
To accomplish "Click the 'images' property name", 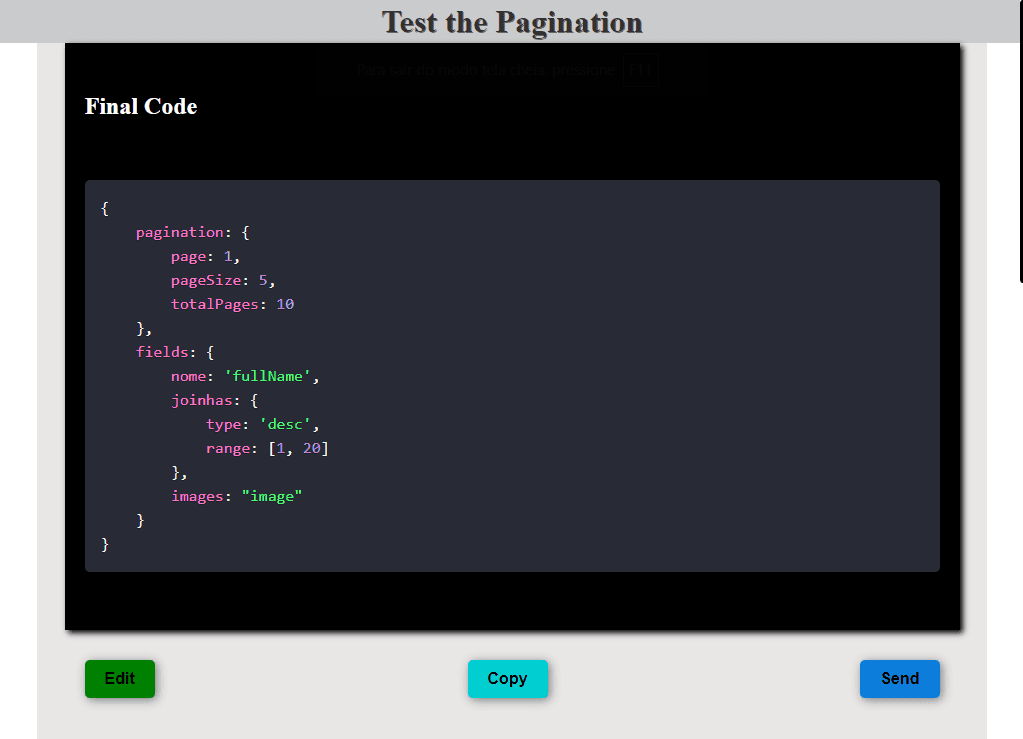I will [197, 497].
